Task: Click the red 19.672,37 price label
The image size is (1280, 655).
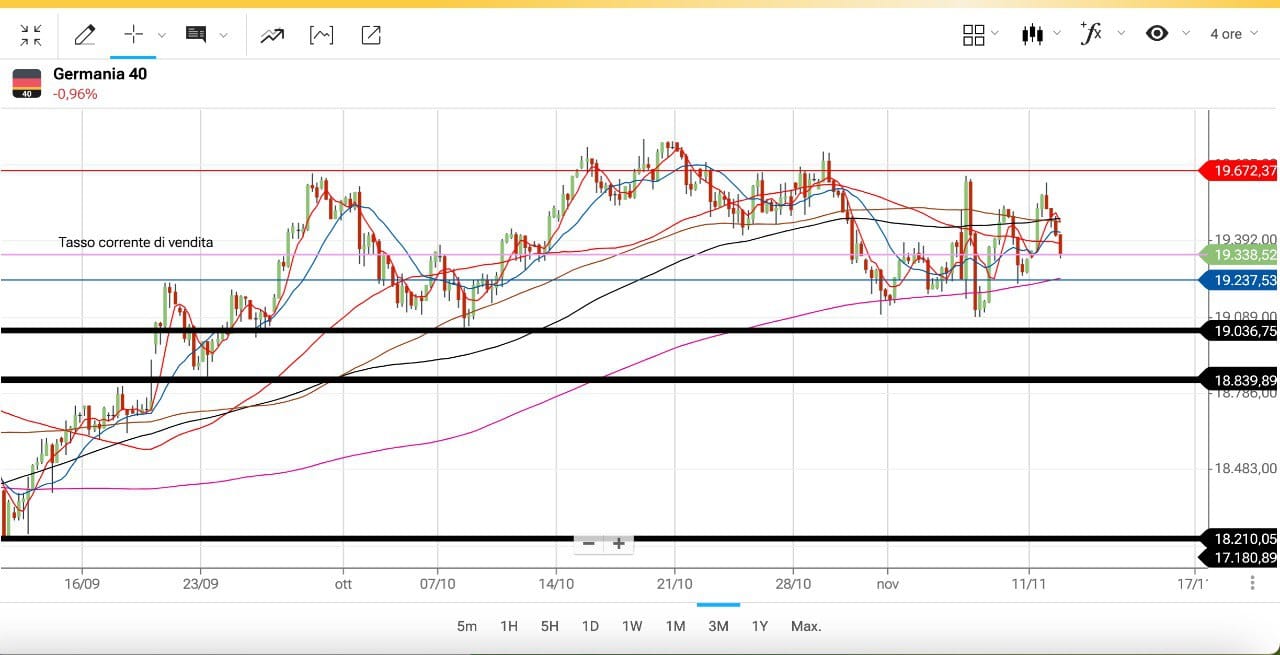Action: click(x=1244, y=171)
